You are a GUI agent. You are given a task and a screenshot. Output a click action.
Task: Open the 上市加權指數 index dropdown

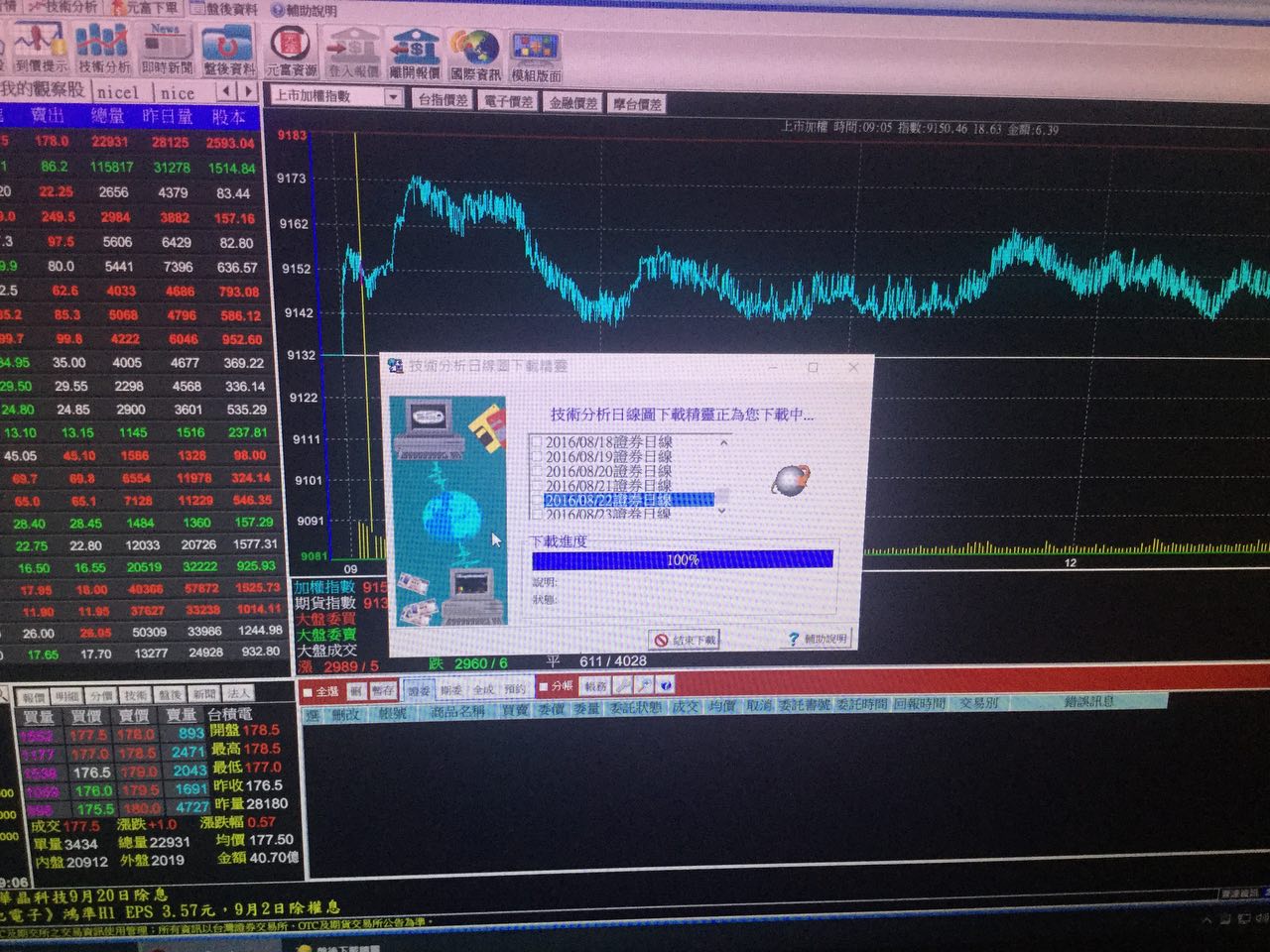pyautogui.click(x=393, y=96)
